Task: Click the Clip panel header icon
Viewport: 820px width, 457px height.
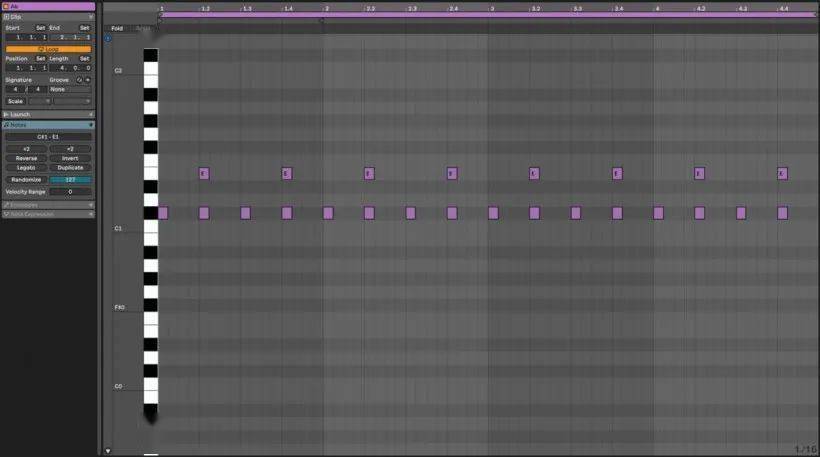Action: (6, 17)
